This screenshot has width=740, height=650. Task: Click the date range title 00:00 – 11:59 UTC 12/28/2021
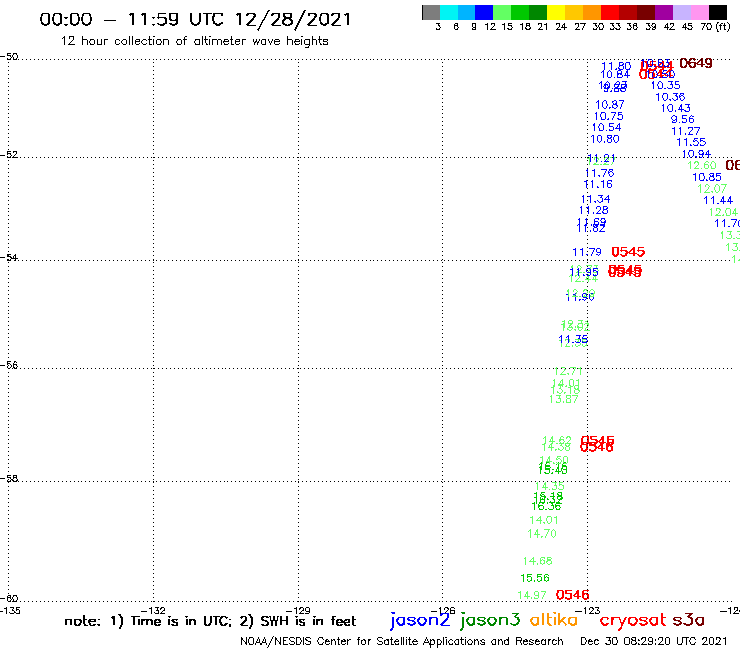[195, 19]
